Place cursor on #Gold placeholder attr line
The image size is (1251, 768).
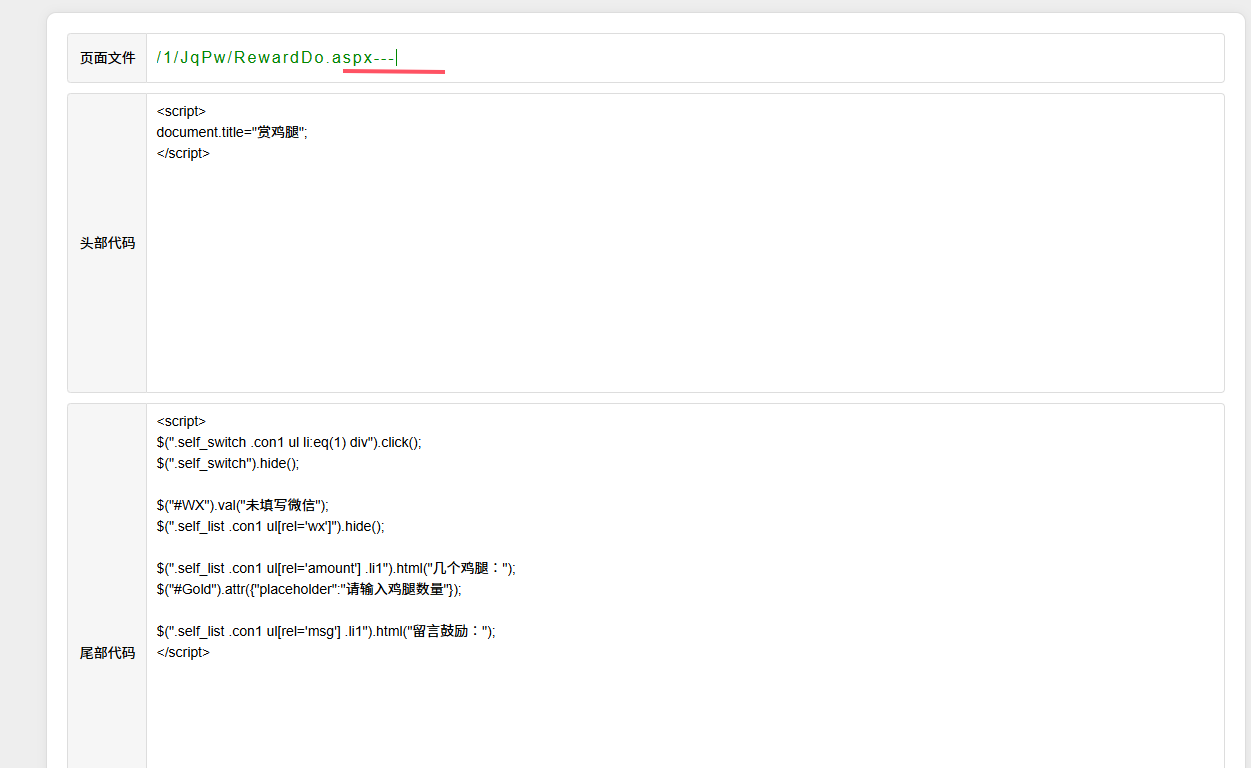[309, 589]
